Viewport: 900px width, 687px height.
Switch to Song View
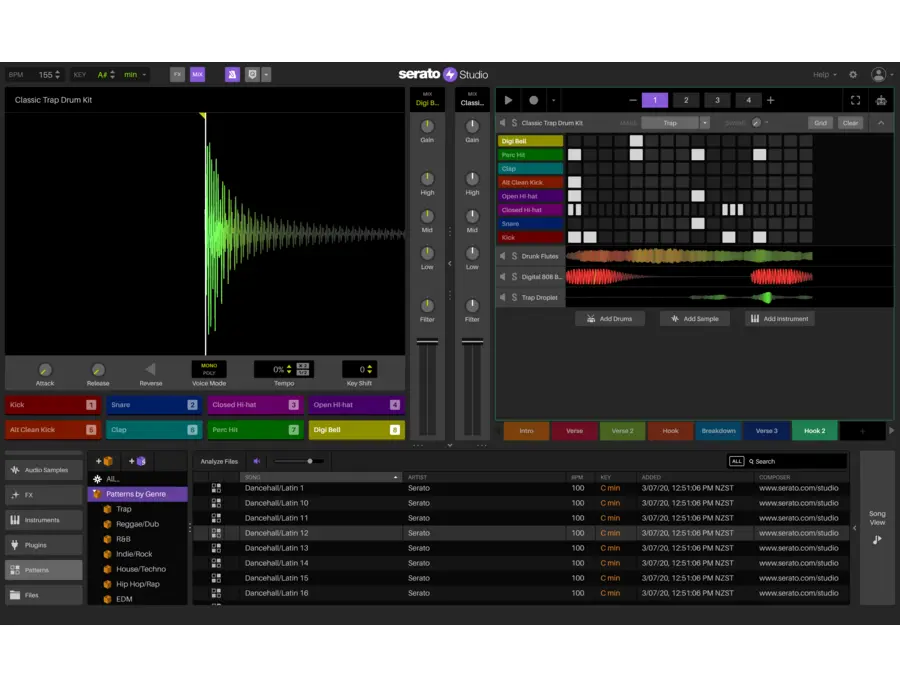pyautogui.click(x=877, y=526)
